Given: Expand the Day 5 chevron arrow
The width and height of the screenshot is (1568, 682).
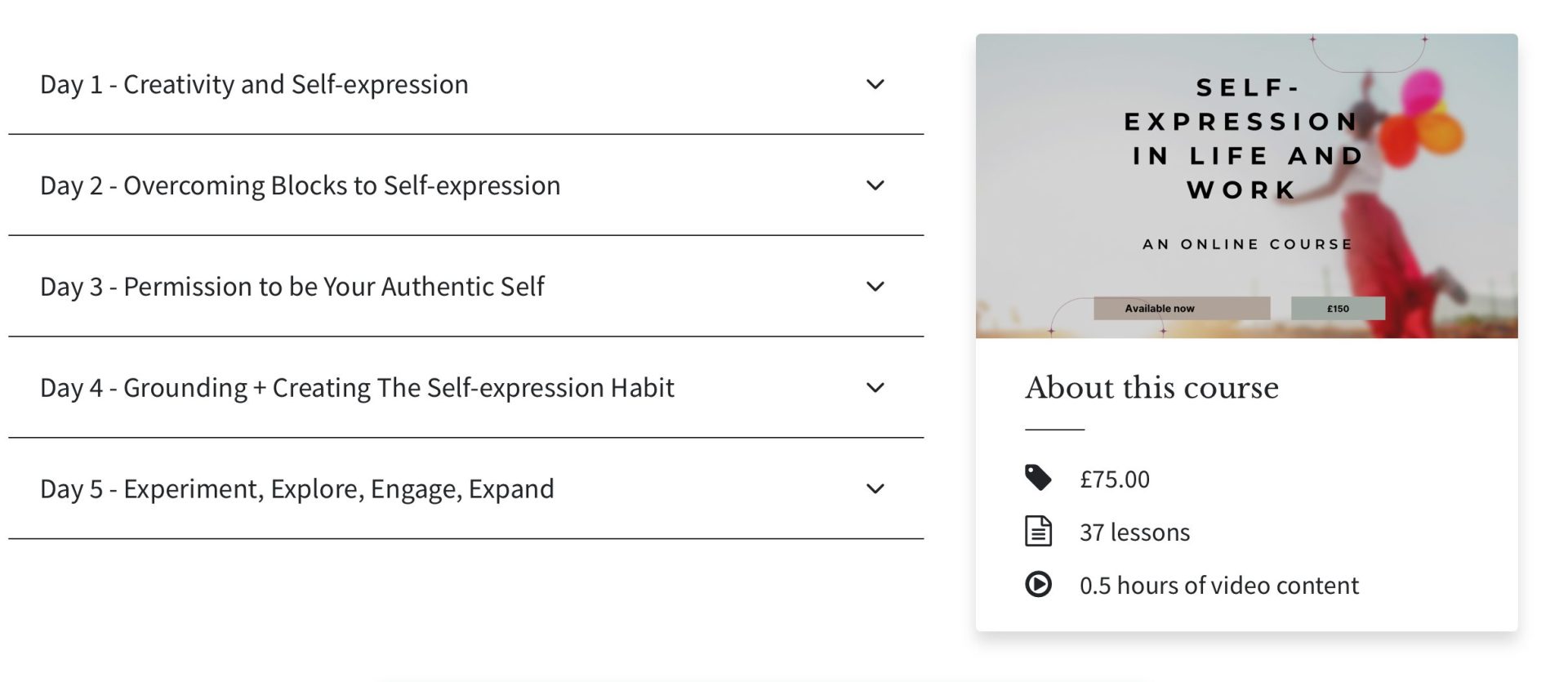Looking at the screenshot, I should (x=875, y=489).
